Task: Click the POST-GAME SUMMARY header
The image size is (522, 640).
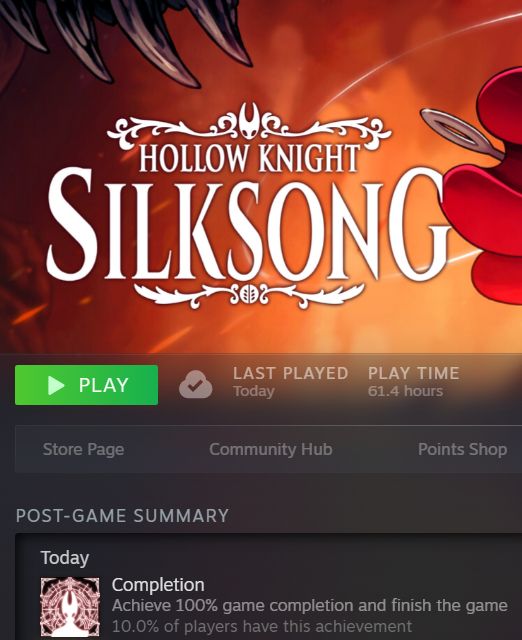Action: [122, 516]
